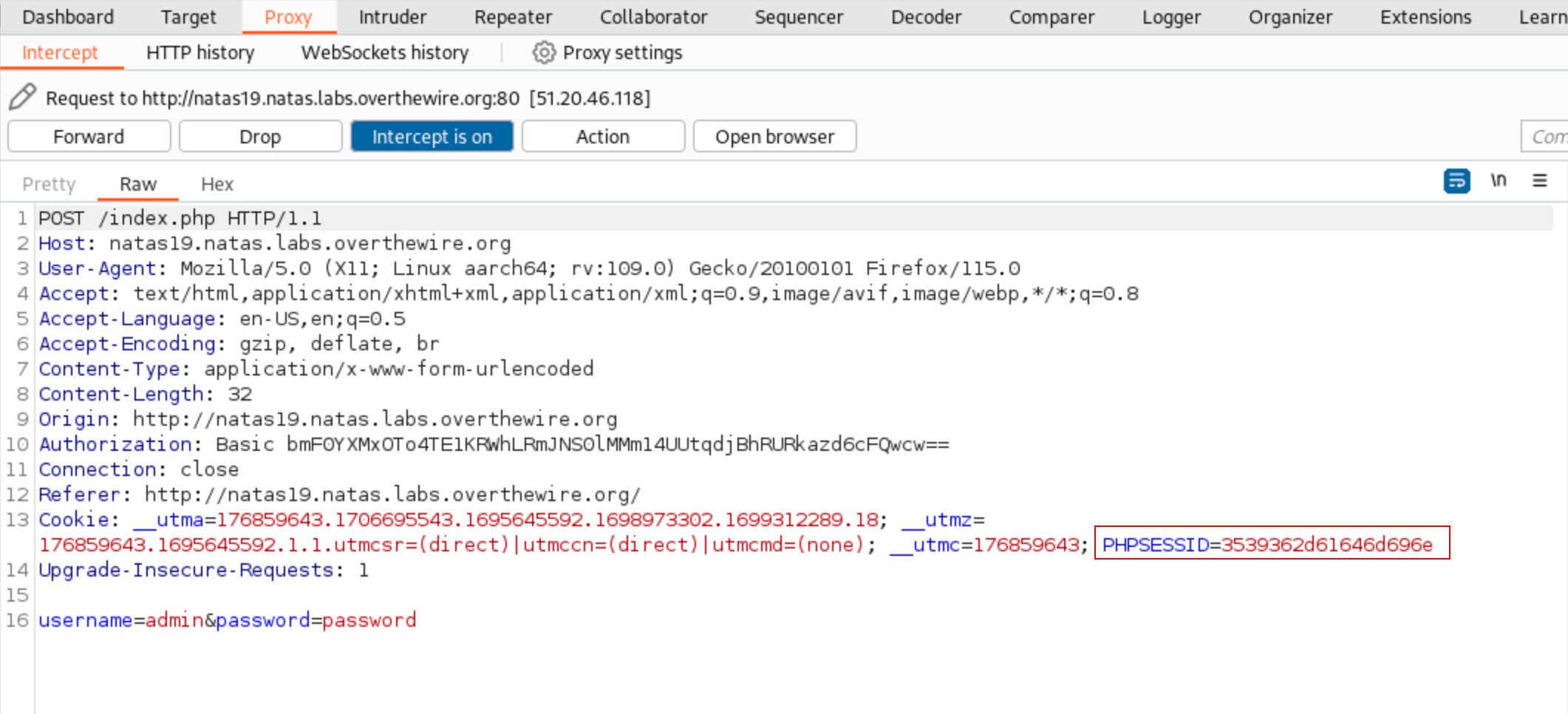Click the pencil edit icon beside request URL

click(22, 97)
